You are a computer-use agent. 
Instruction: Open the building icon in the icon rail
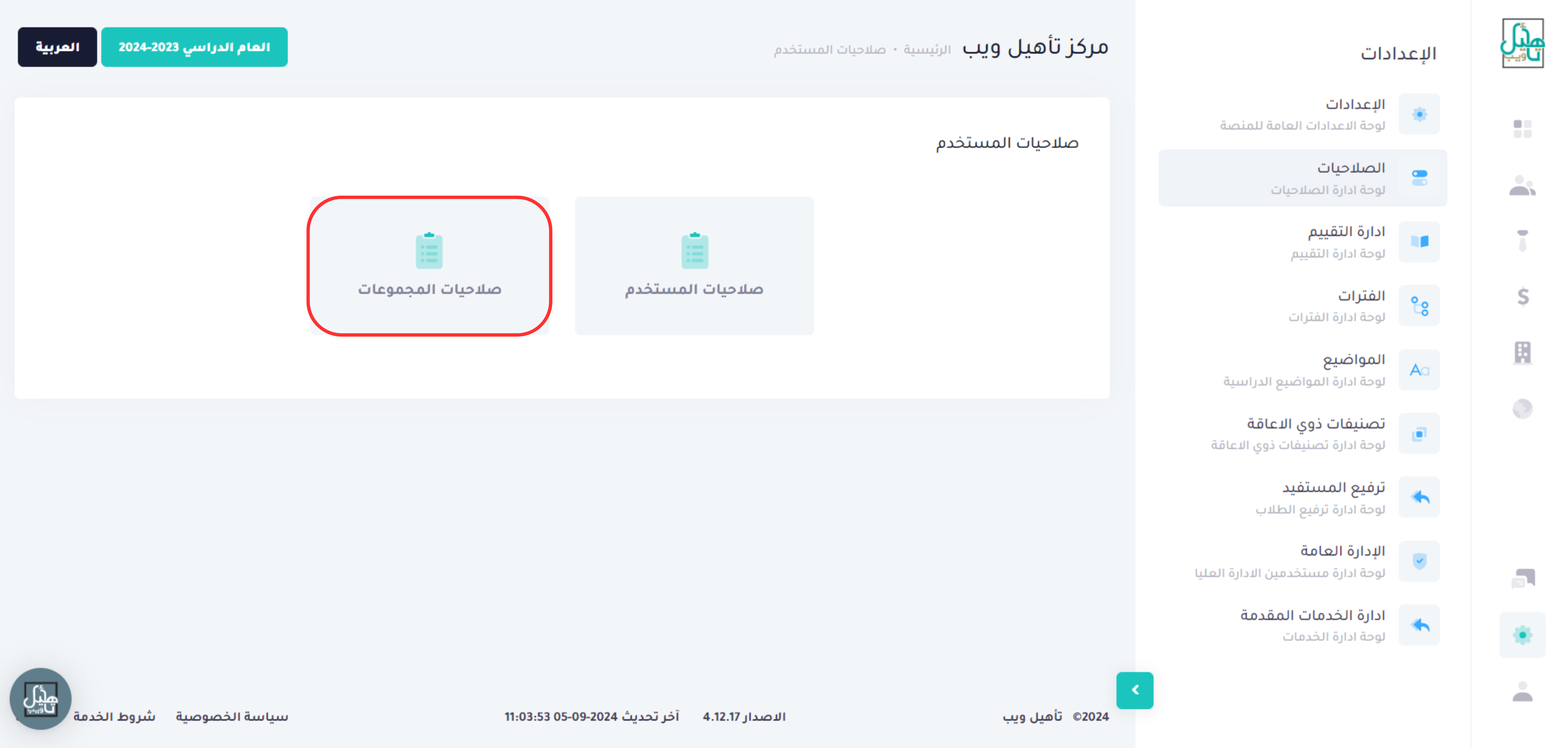[x=1522, y=352]
